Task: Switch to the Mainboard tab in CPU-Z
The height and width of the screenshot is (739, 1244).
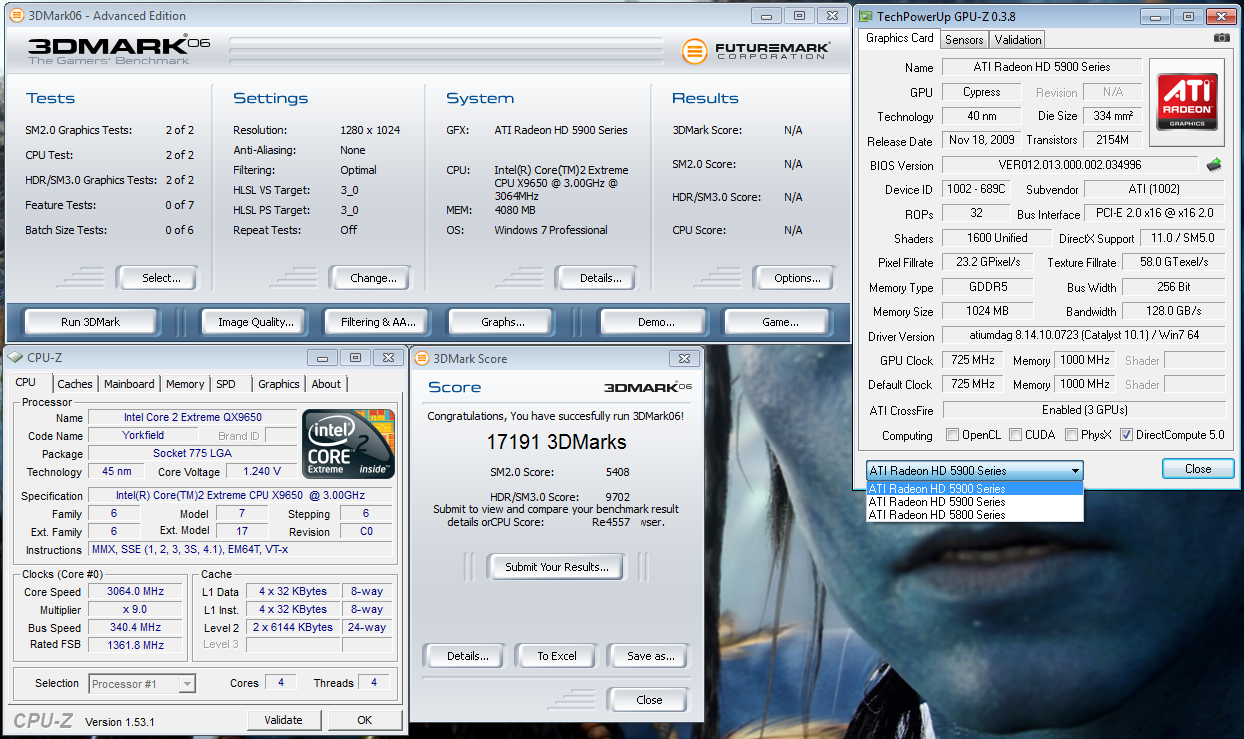Action: [130, 384]
